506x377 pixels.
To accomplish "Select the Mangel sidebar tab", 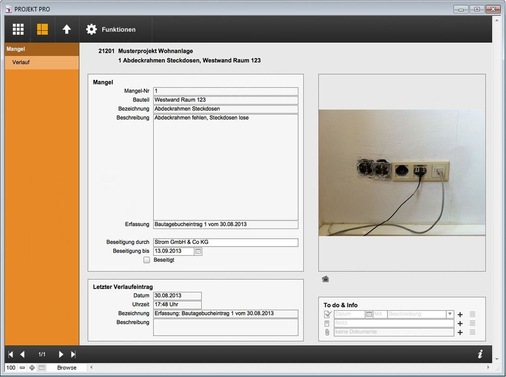I will click(x=42, y=49).
